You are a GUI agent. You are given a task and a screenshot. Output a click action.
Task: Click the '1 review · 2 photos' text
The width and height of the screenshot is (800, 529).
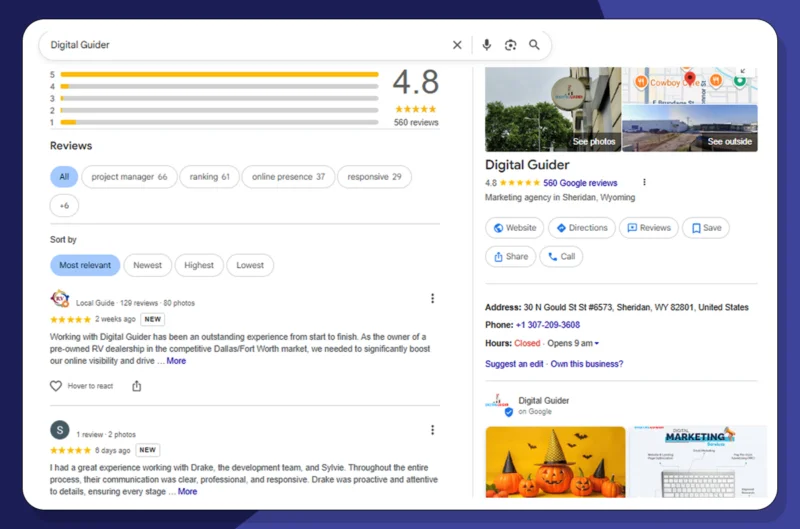pos(106,435)
